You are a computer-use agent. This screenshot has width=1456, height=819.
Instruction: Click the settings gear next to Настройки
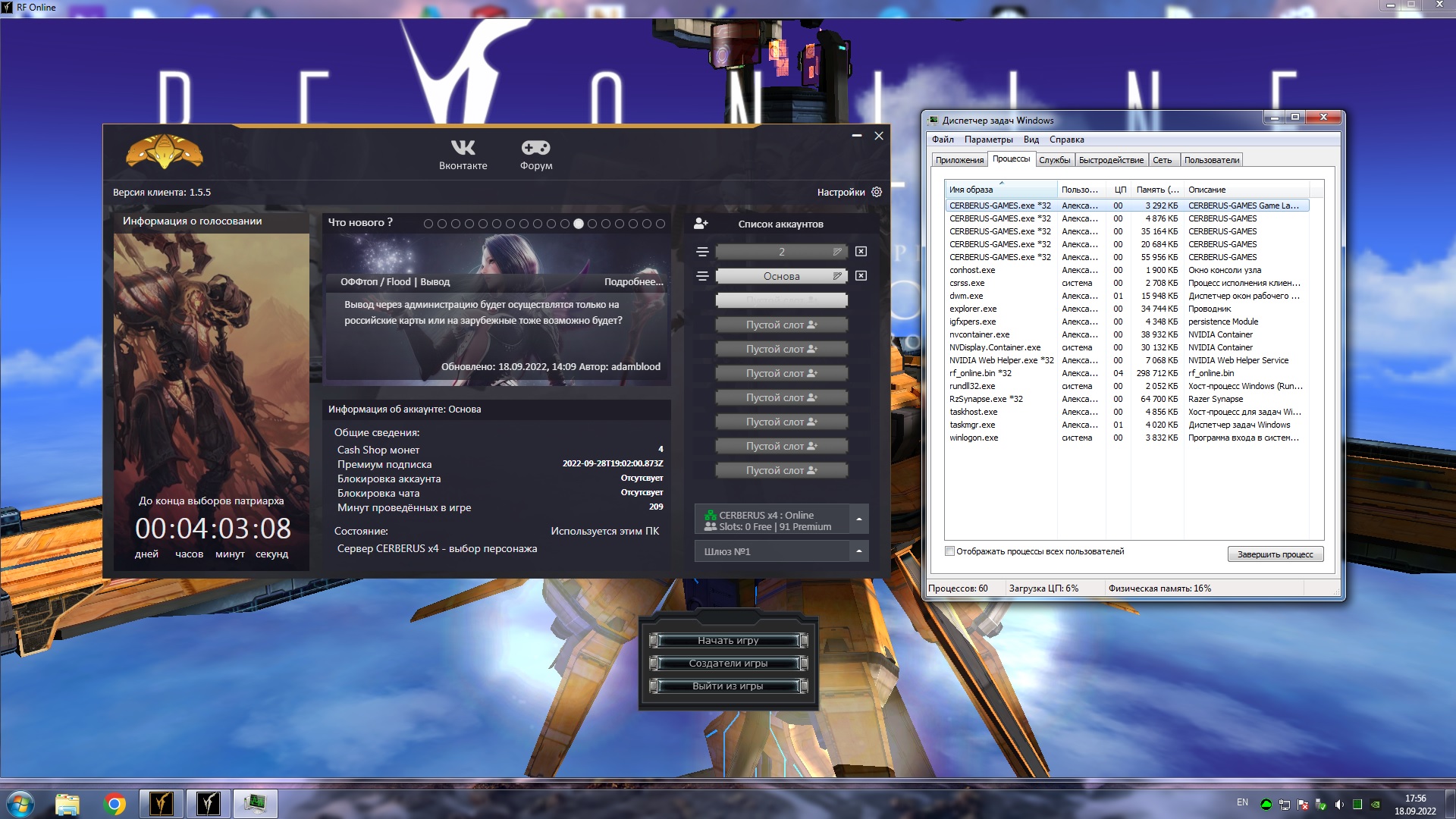point(877,192)
